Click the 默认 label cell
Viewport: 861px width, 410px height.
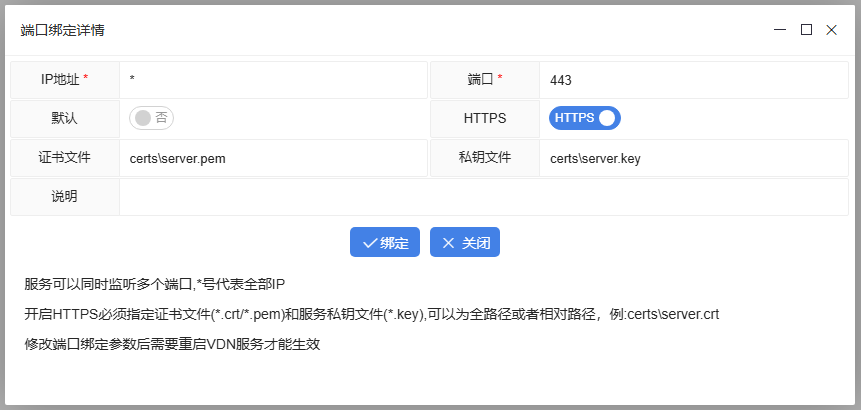click(64, 118)
